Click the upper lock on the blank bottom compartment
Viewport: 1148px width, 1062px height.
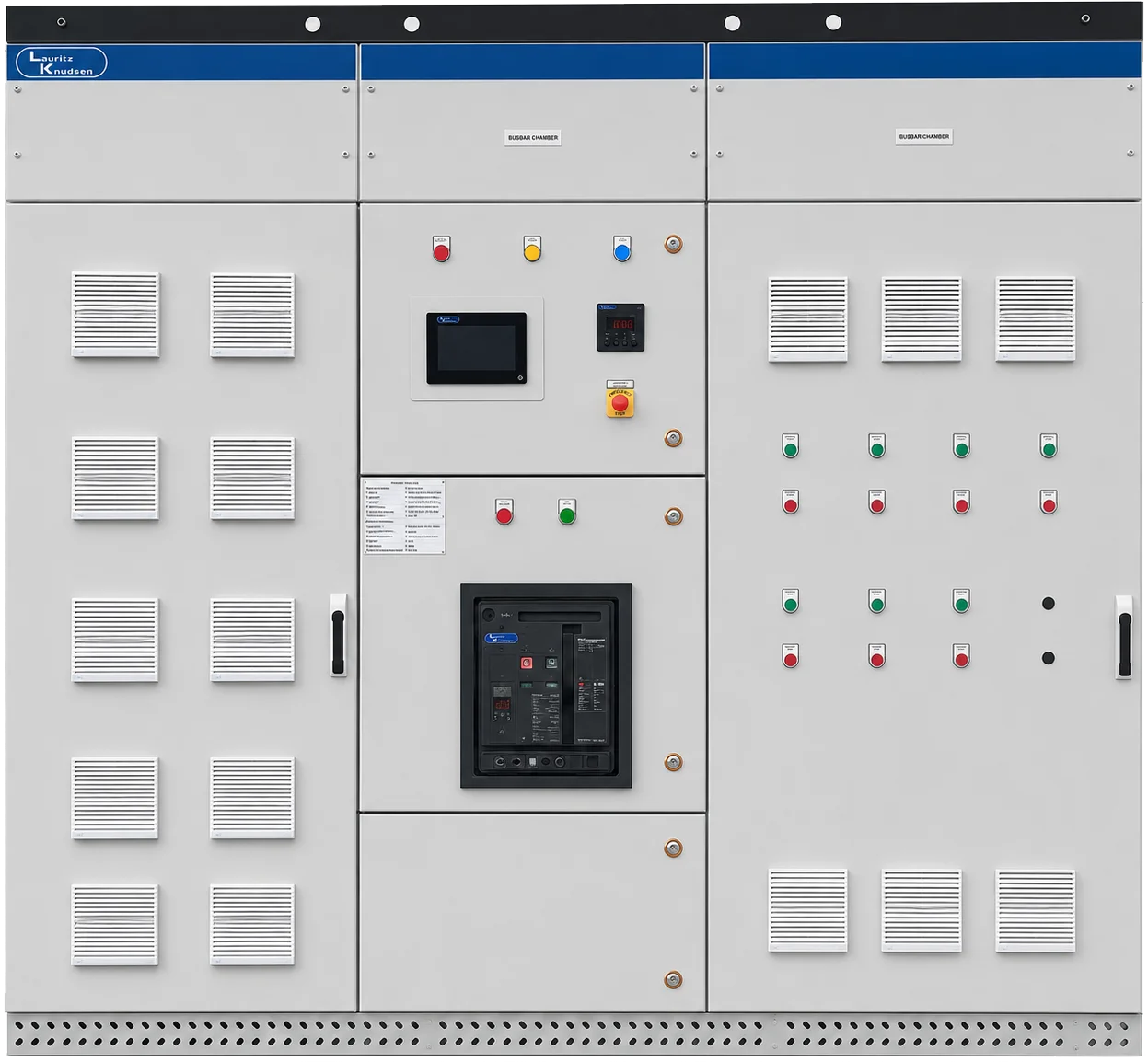(x=674, y=848)
